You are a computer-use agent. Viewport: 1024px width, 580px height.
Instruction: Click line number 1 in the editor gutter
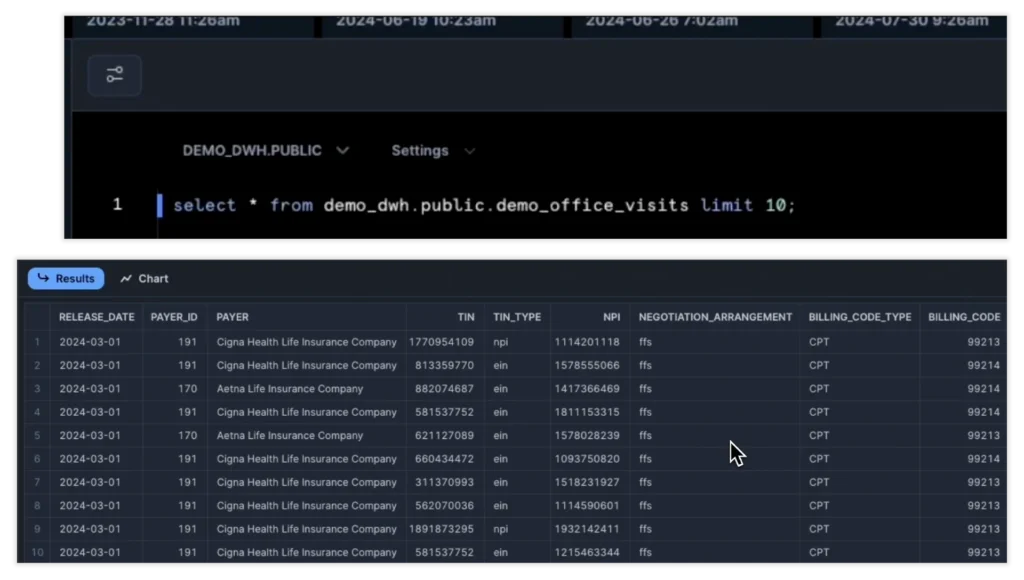coord(117,205)
